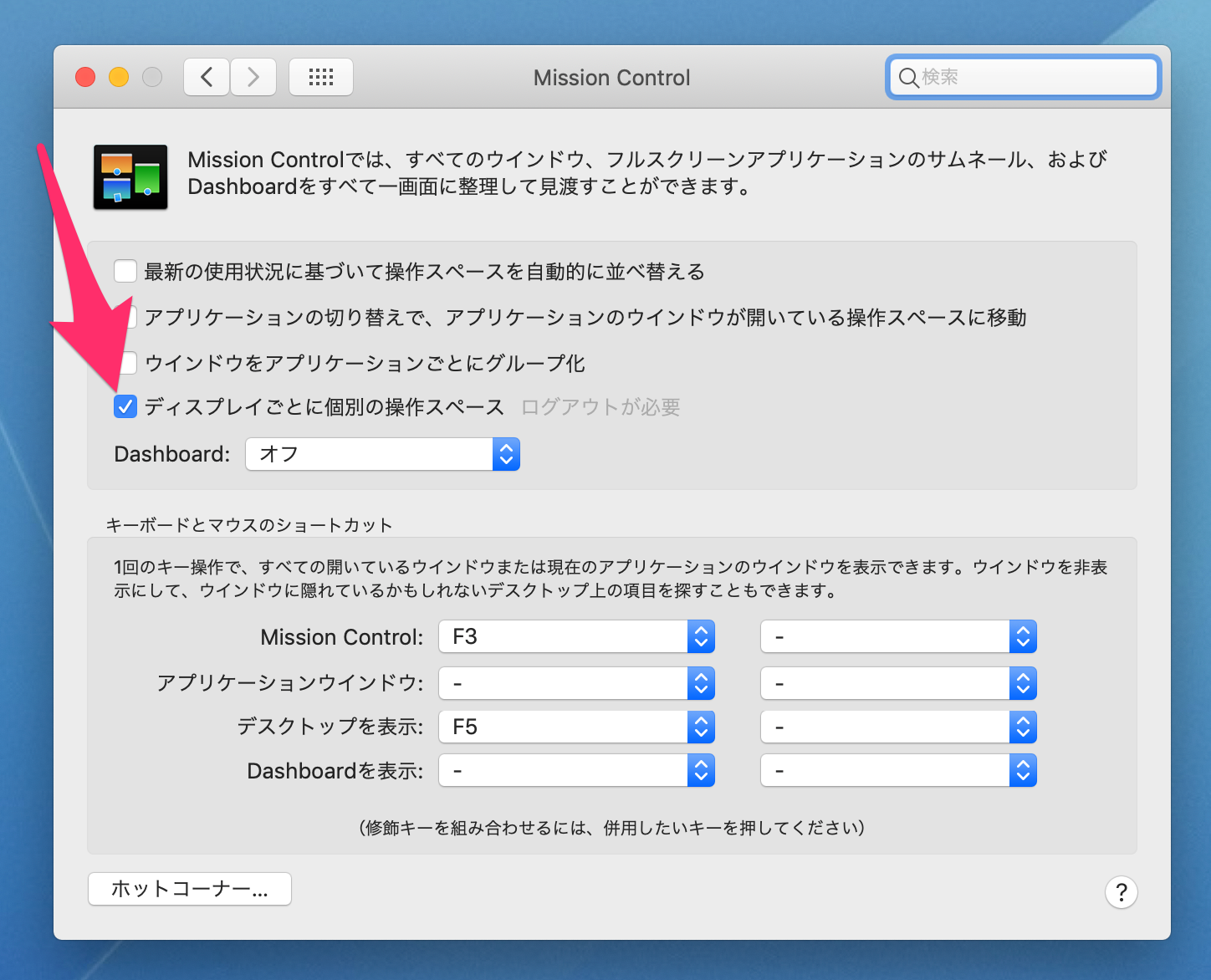This screenshot has height=980, width=1211.
Task: Click the 修飾キーを組み合わせるには hint text
Action: (612, 828)
